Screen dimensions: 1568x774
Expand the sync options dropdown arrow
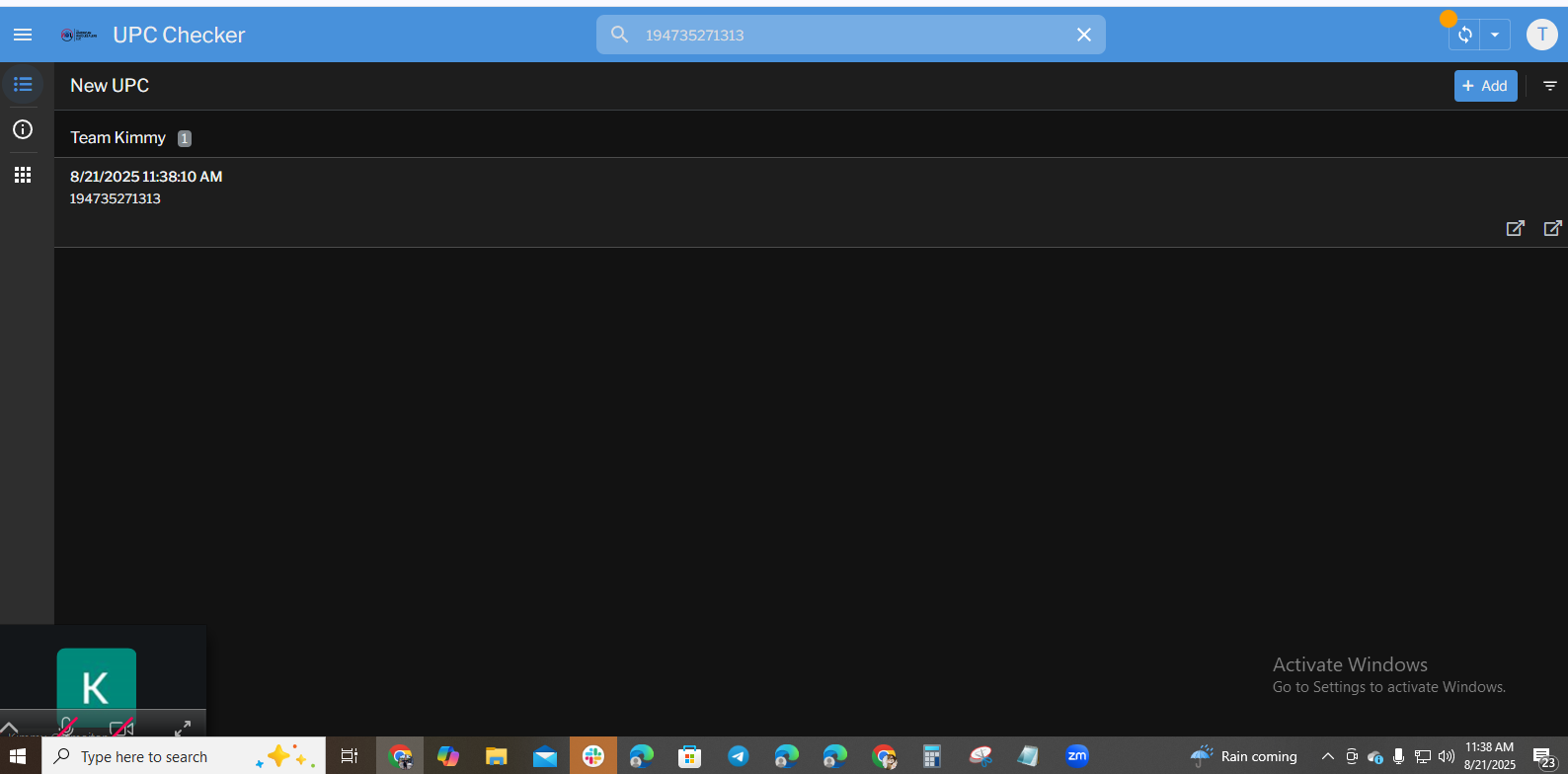pyautogui.click(x=1495, y=35)
